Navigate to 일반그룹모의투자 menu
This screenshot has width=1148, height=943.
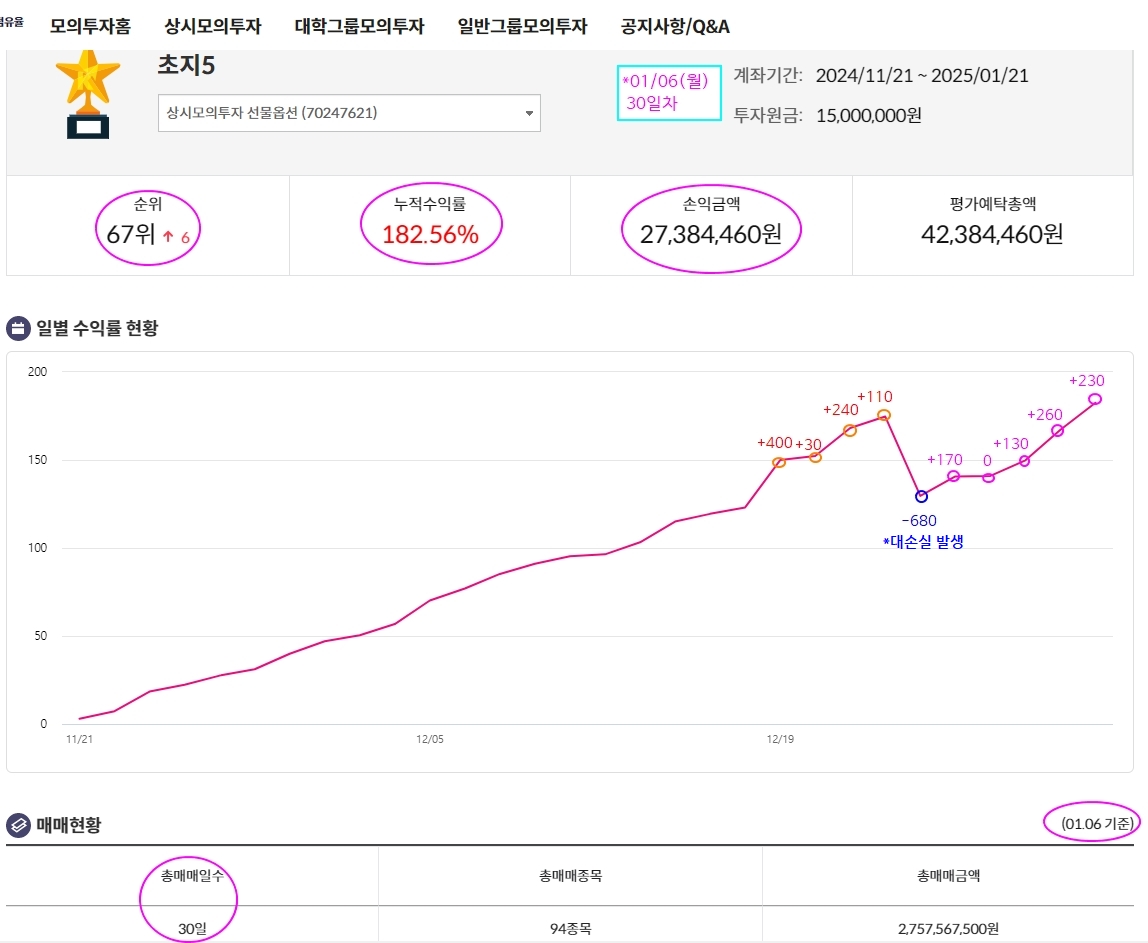point(523,26)
